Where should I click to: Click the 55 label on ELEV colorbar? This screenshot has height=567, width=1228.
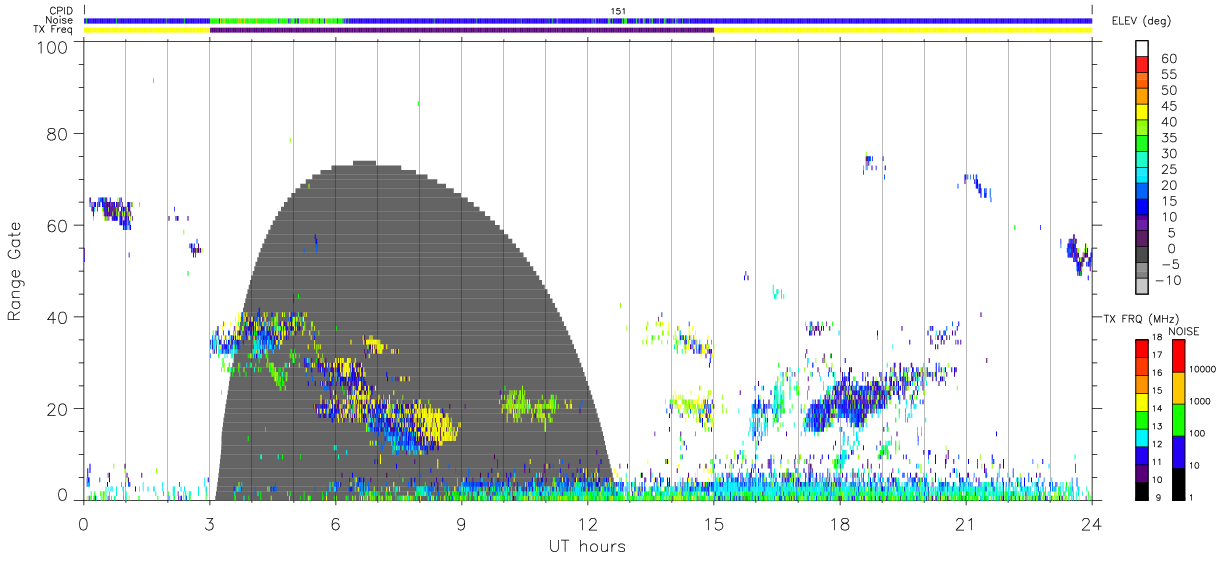[1167, 75]
